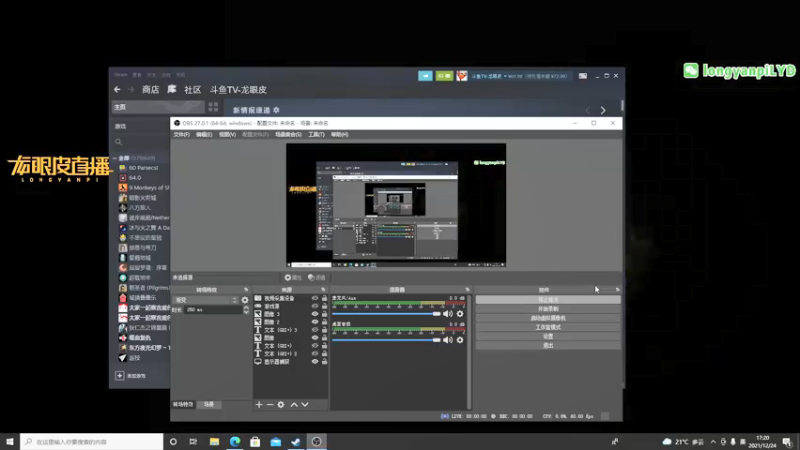Screen dimensions: 800x450
Task: Open OBS 文件(F) menu
Action: [181, 135]
